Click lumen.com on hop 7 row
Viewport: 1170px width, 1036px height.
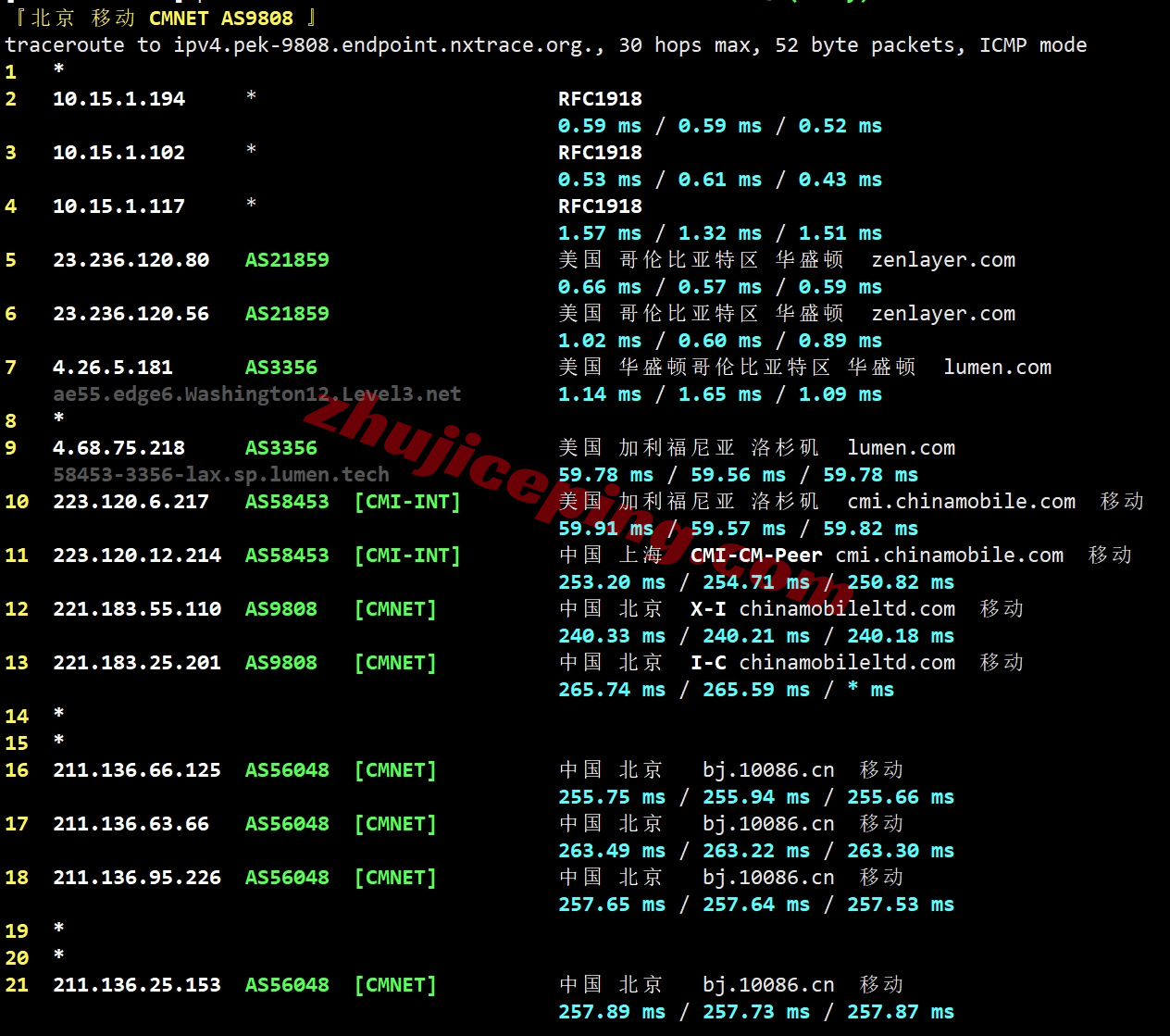(997, 368)
